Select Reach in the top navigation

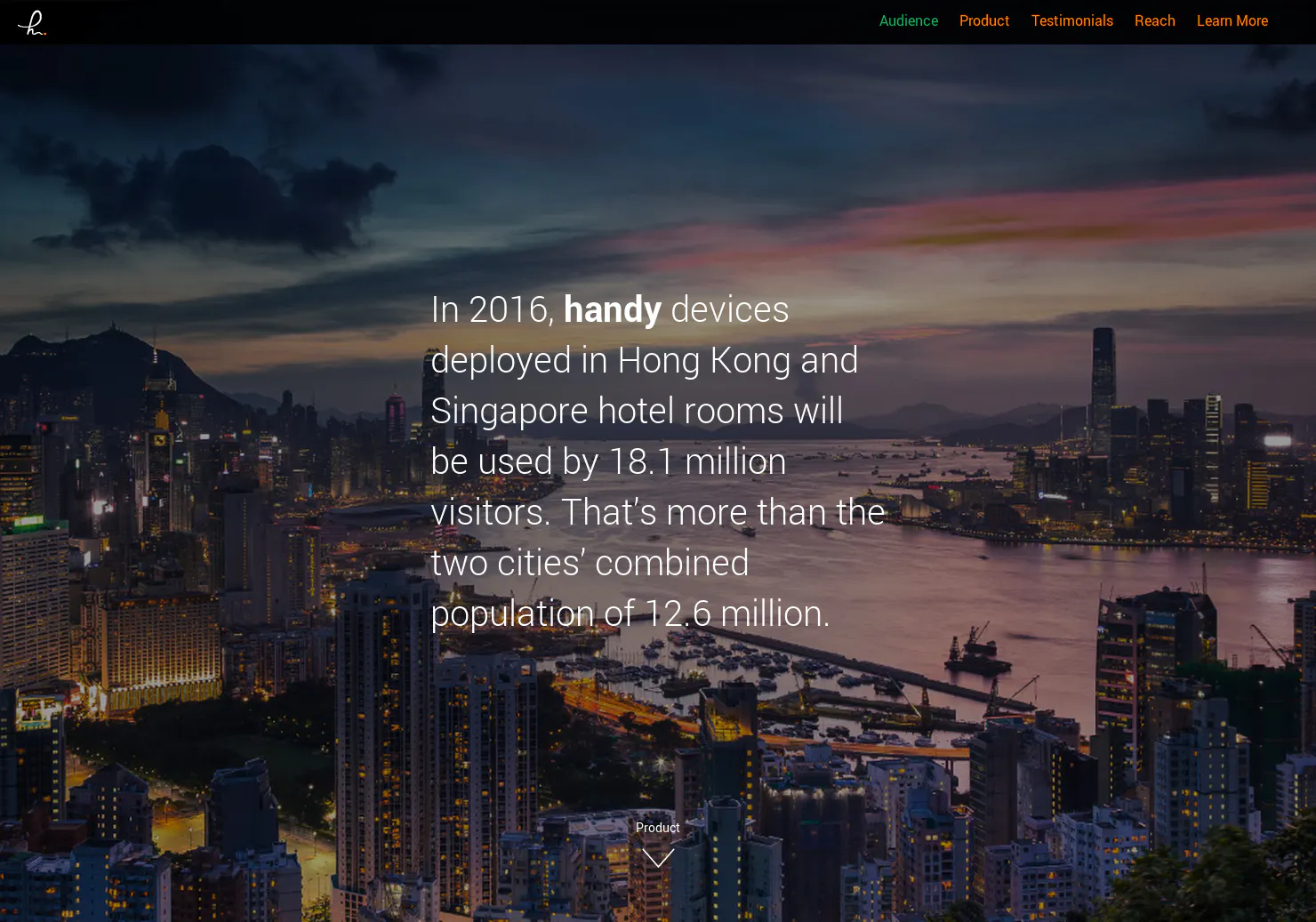point(1154,20)
